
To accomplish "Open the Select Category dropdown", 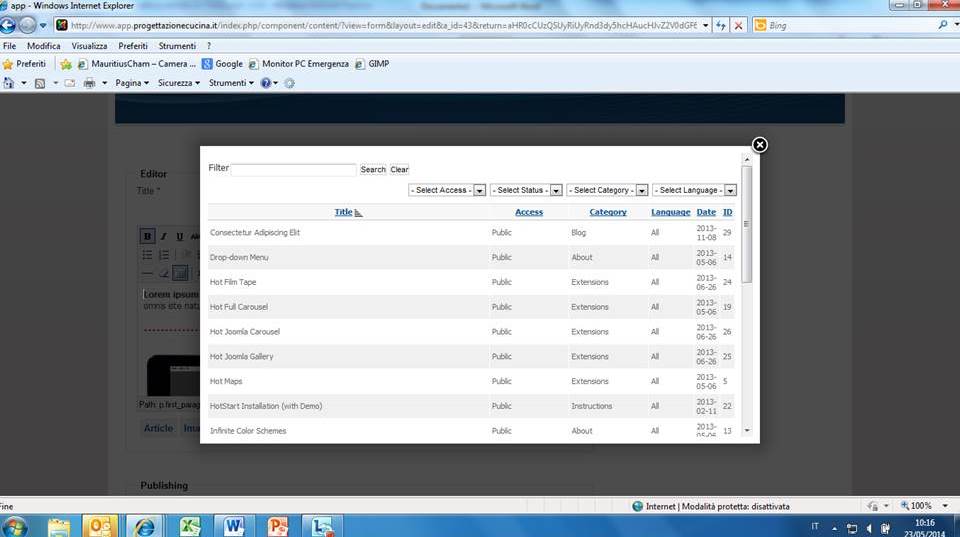I will point(607,190).
